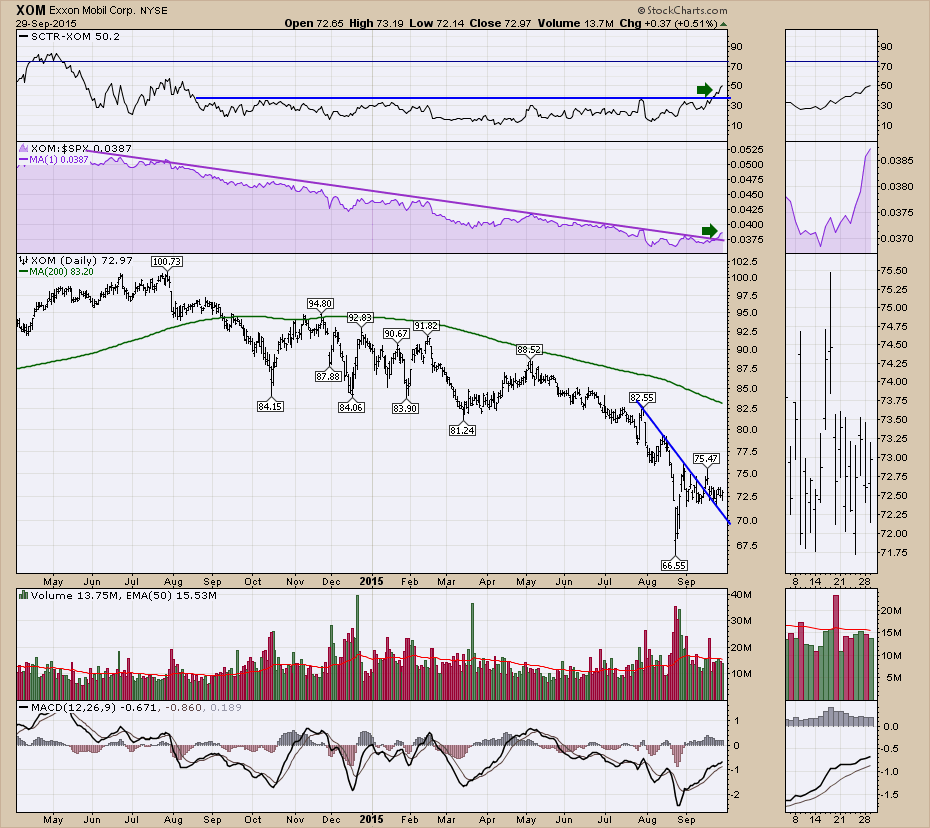930x828 pixels.
Task: Click the Volume 13.75M, EMA(50) legend
Action: click(x=117, y=595)
